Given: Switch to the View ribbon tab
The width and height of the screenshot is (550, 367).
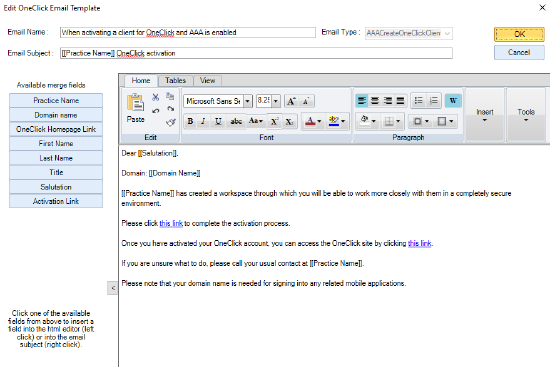Looking at the screenshot, I should [x=207, y=80].
